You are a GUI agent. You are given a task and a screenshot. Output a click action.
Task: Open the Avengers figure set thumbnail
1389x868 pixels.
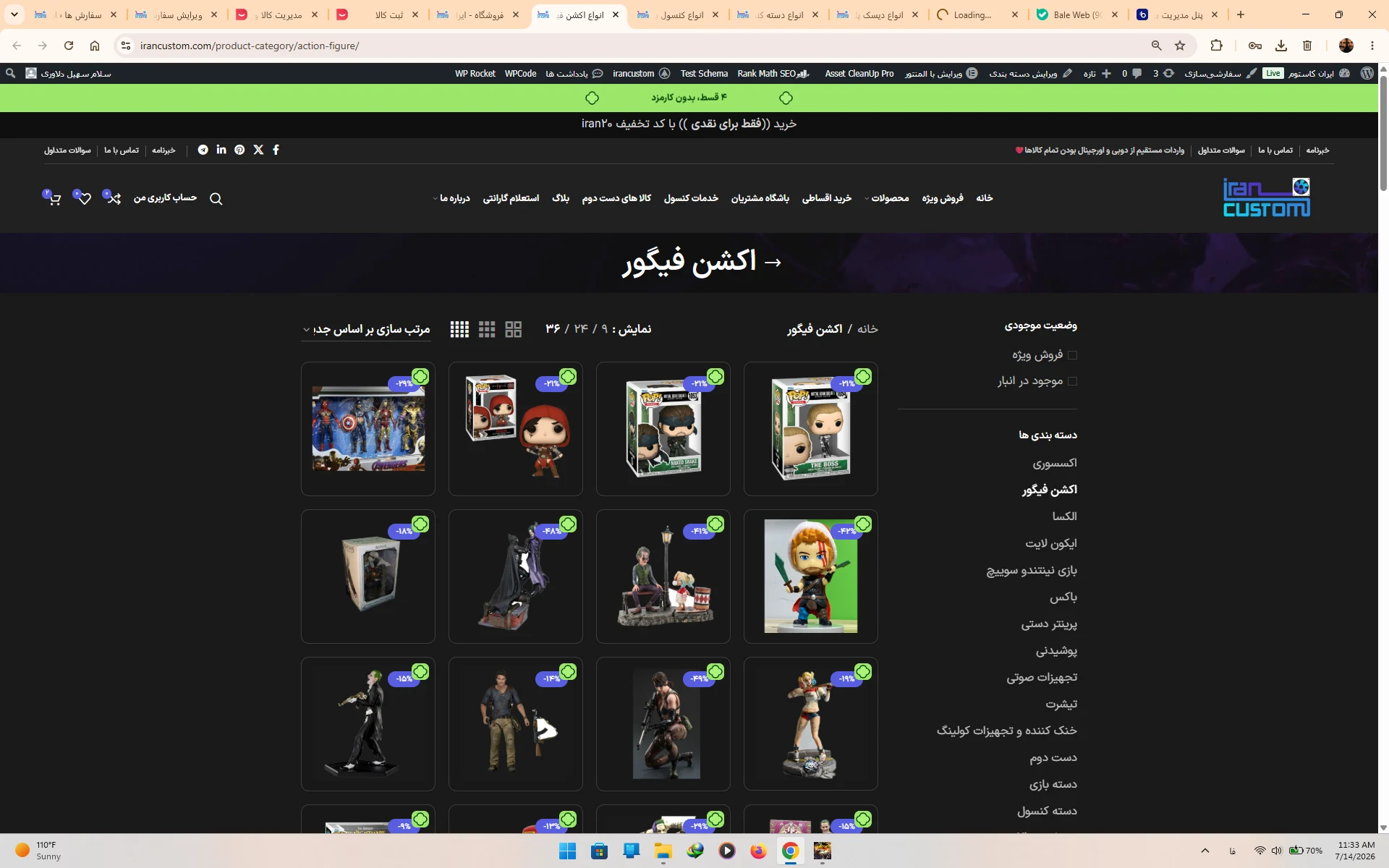[368, 429]
